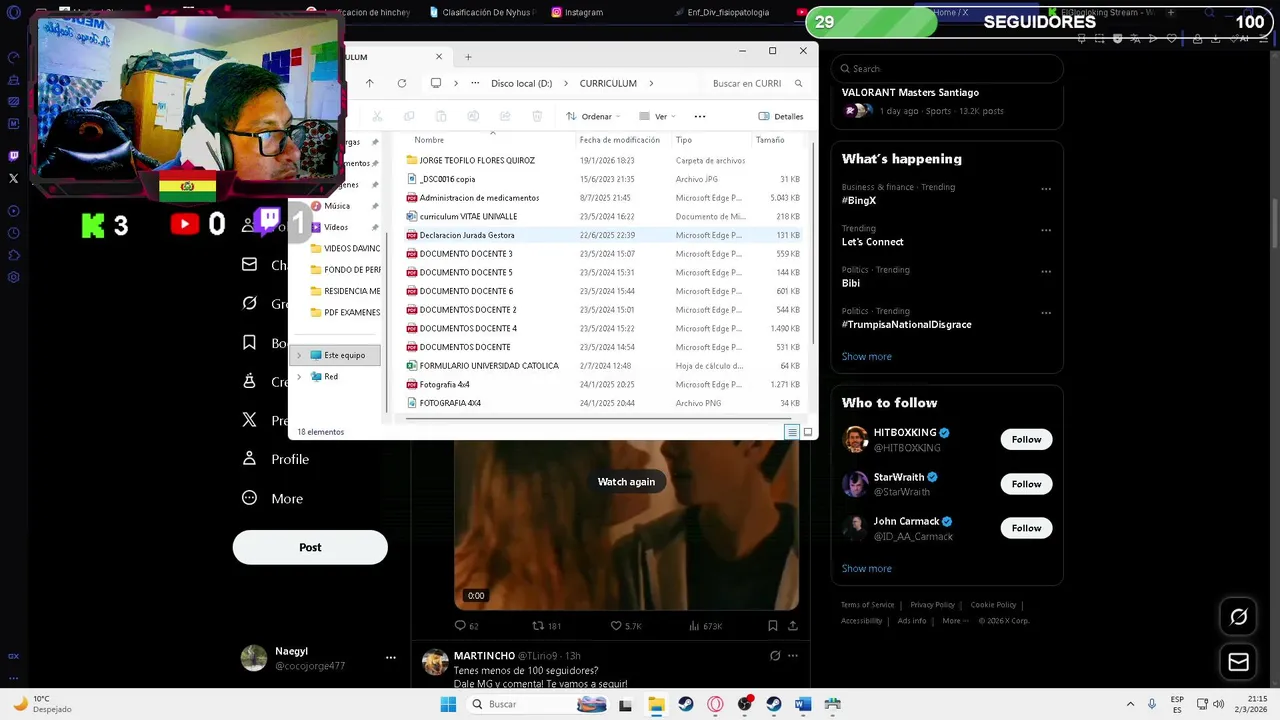Refresh the CURRICULUM folder view

(x=402, y=83)
